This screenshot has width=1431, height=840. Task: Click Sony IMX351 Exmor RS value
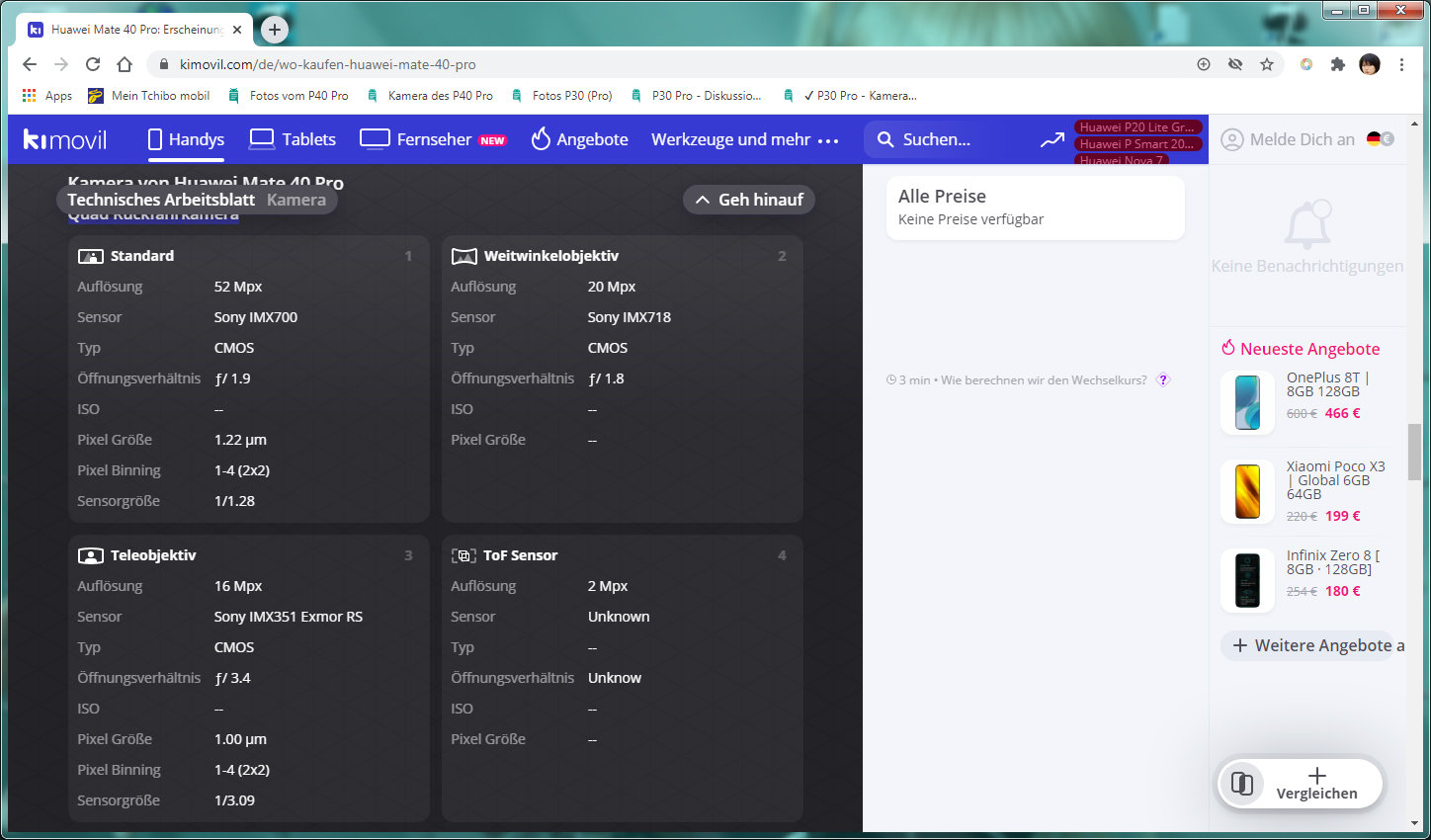click(289, 617)
